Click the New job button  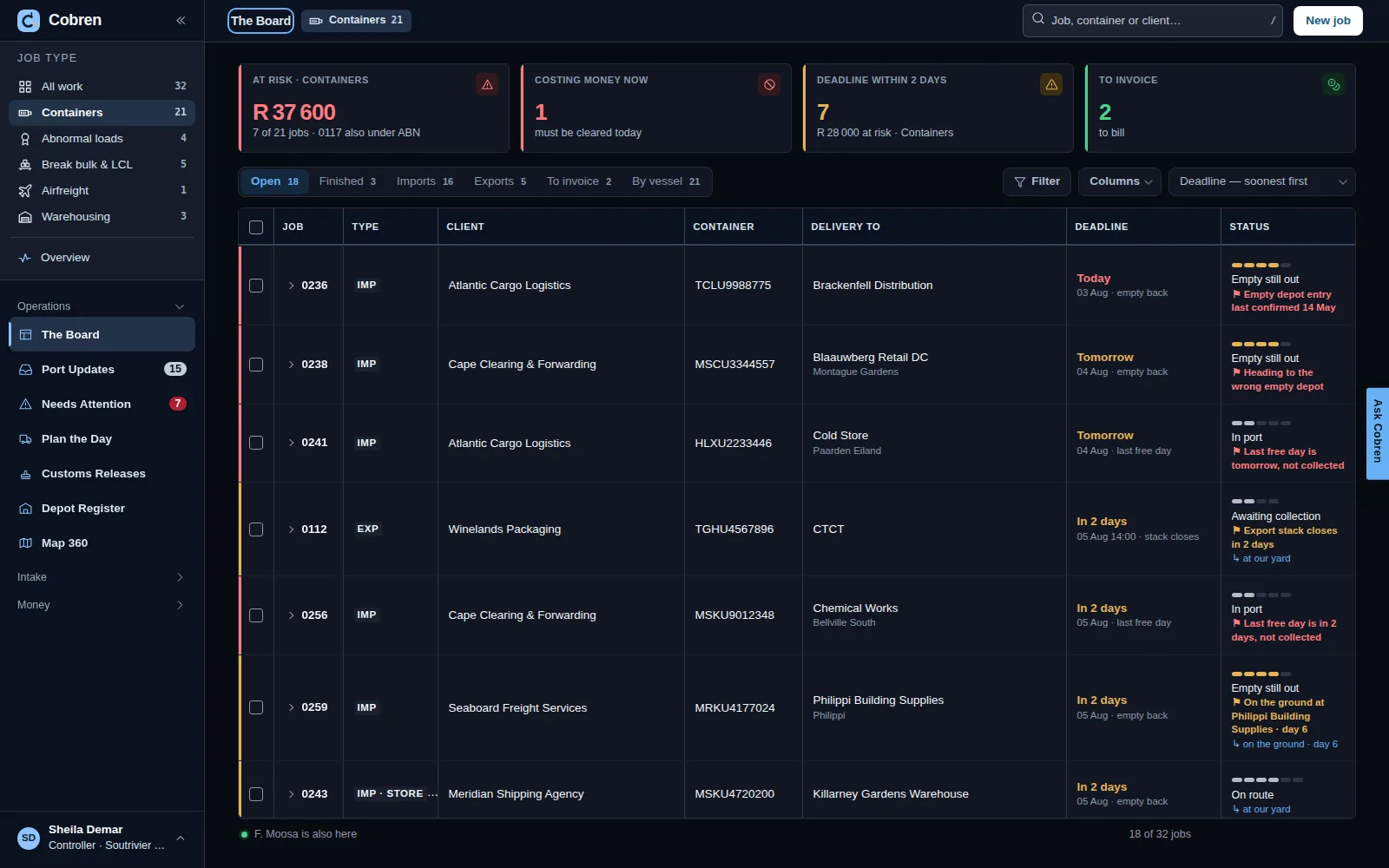pyautogui.click(x=1327, y=21)
